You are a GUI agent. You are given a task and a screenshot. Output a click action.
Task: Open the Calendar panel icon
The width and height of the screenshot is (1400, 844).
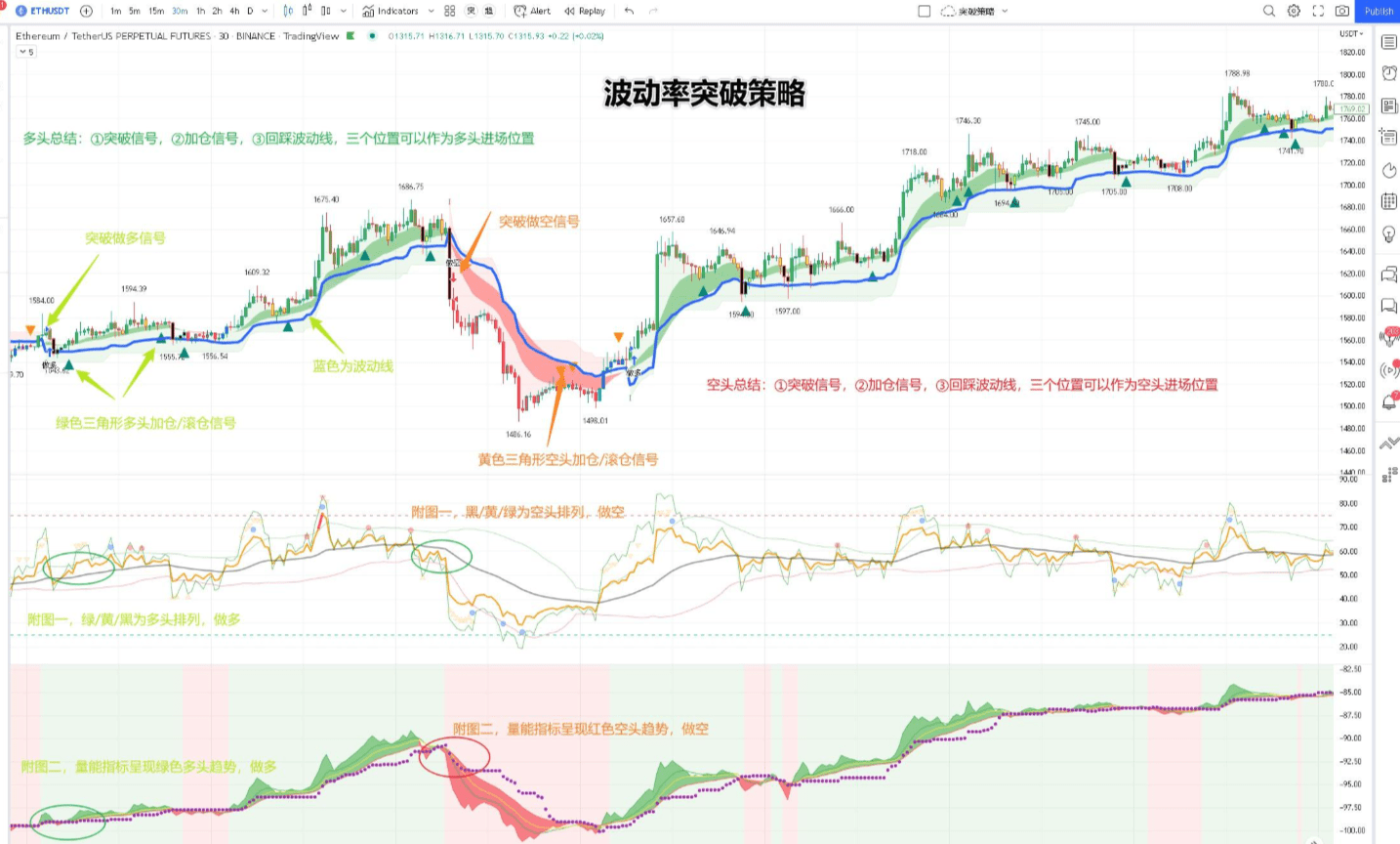1389,202
